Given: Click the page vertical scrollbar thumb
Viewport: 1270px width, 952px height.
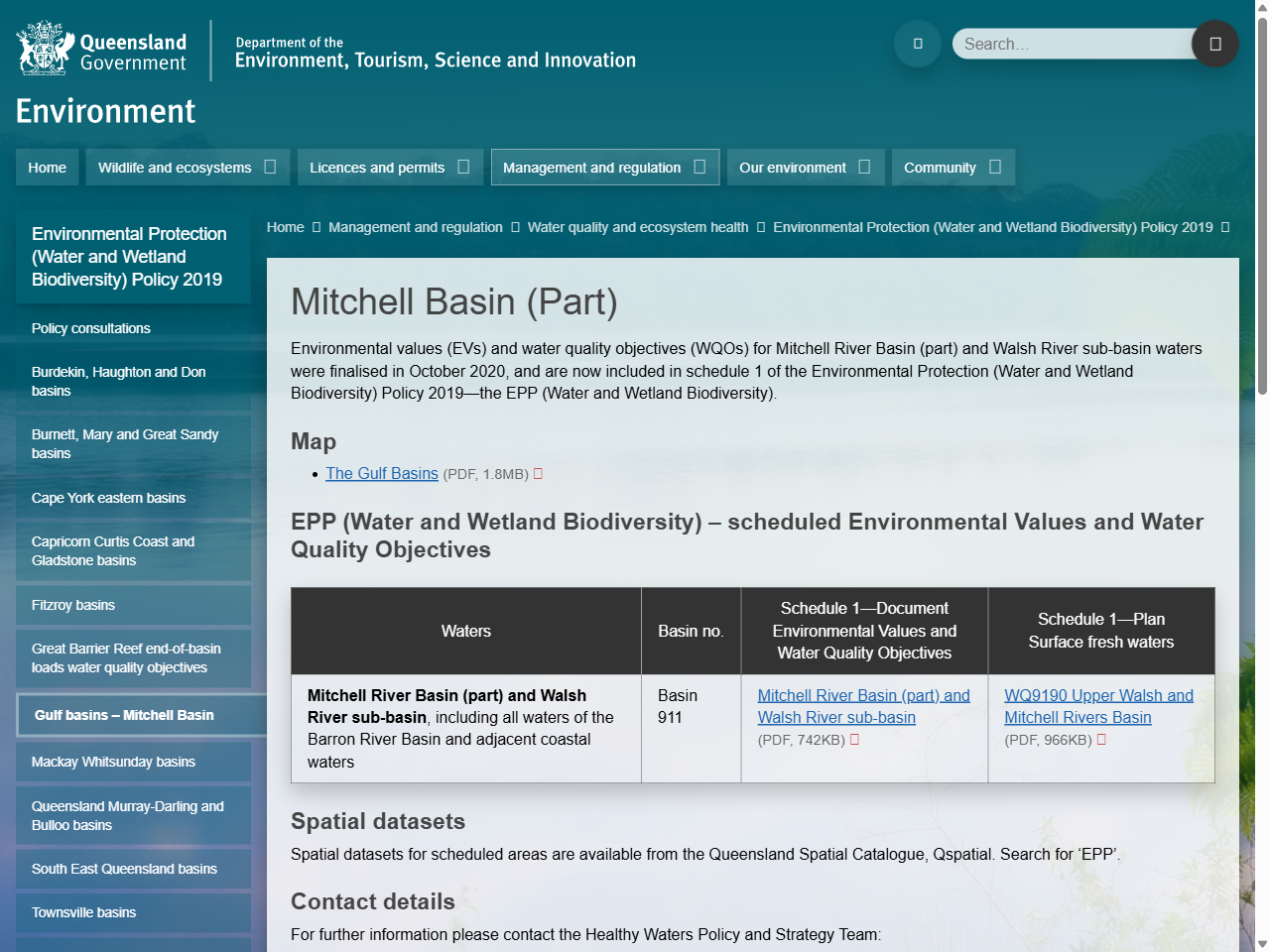Looking at the screenshot, I should click(1262, 206).
